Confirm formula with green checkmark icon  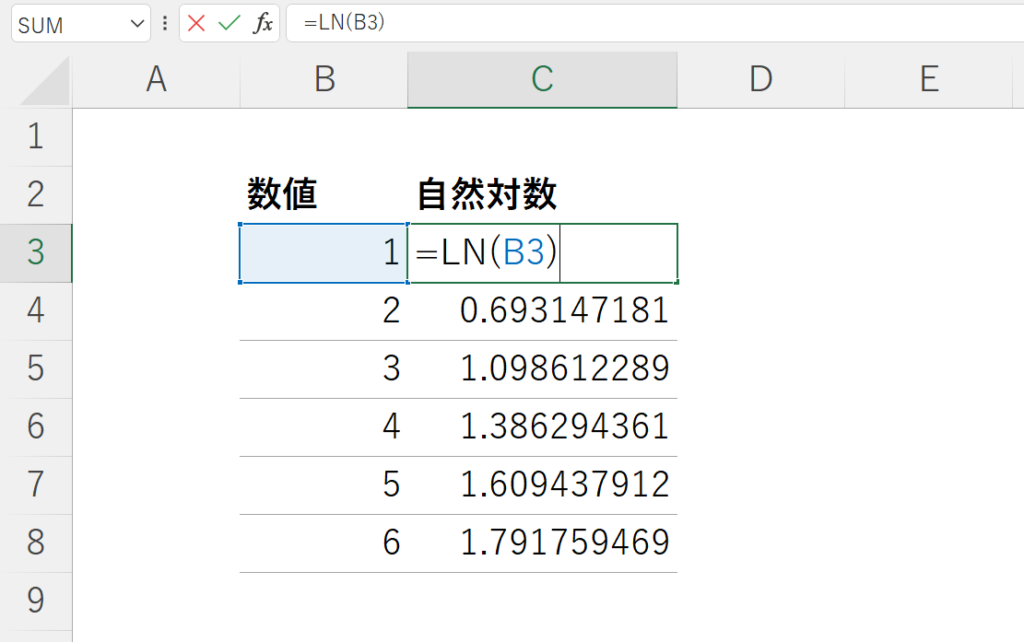[229, 24]
